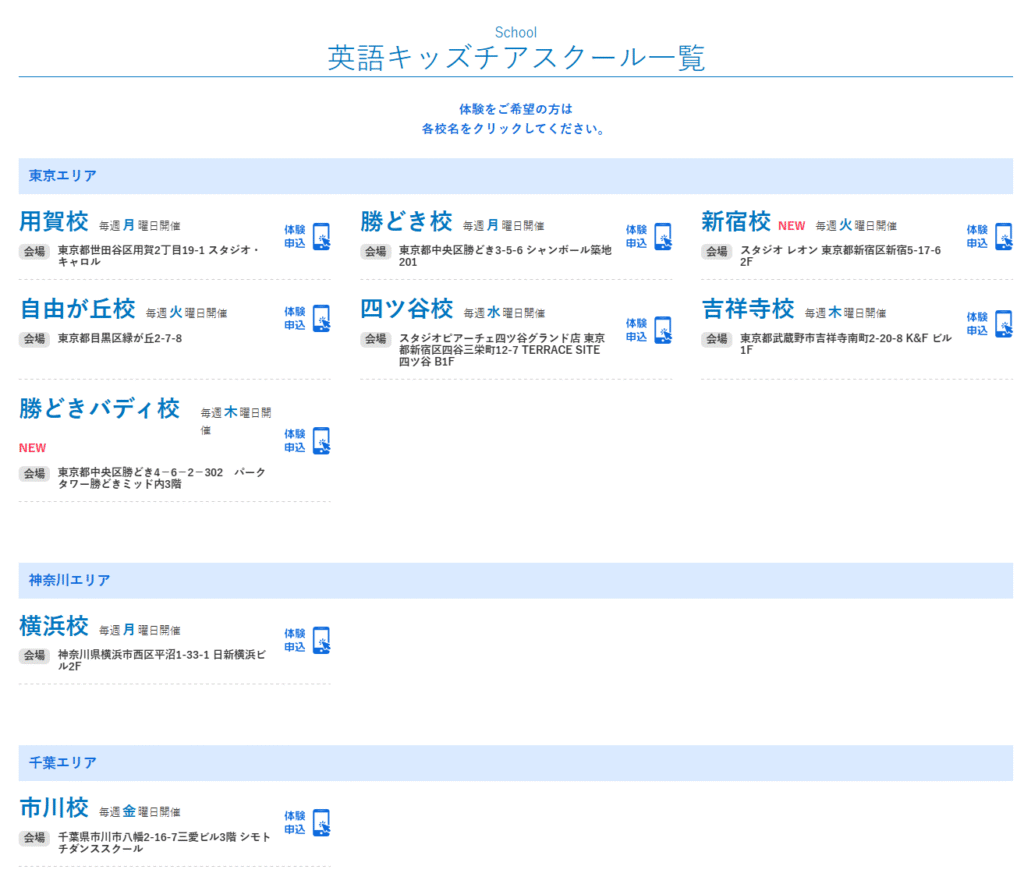Click the phone icon for 市川校
This screenshot has width=1024, height=873.
click(321, 823)
